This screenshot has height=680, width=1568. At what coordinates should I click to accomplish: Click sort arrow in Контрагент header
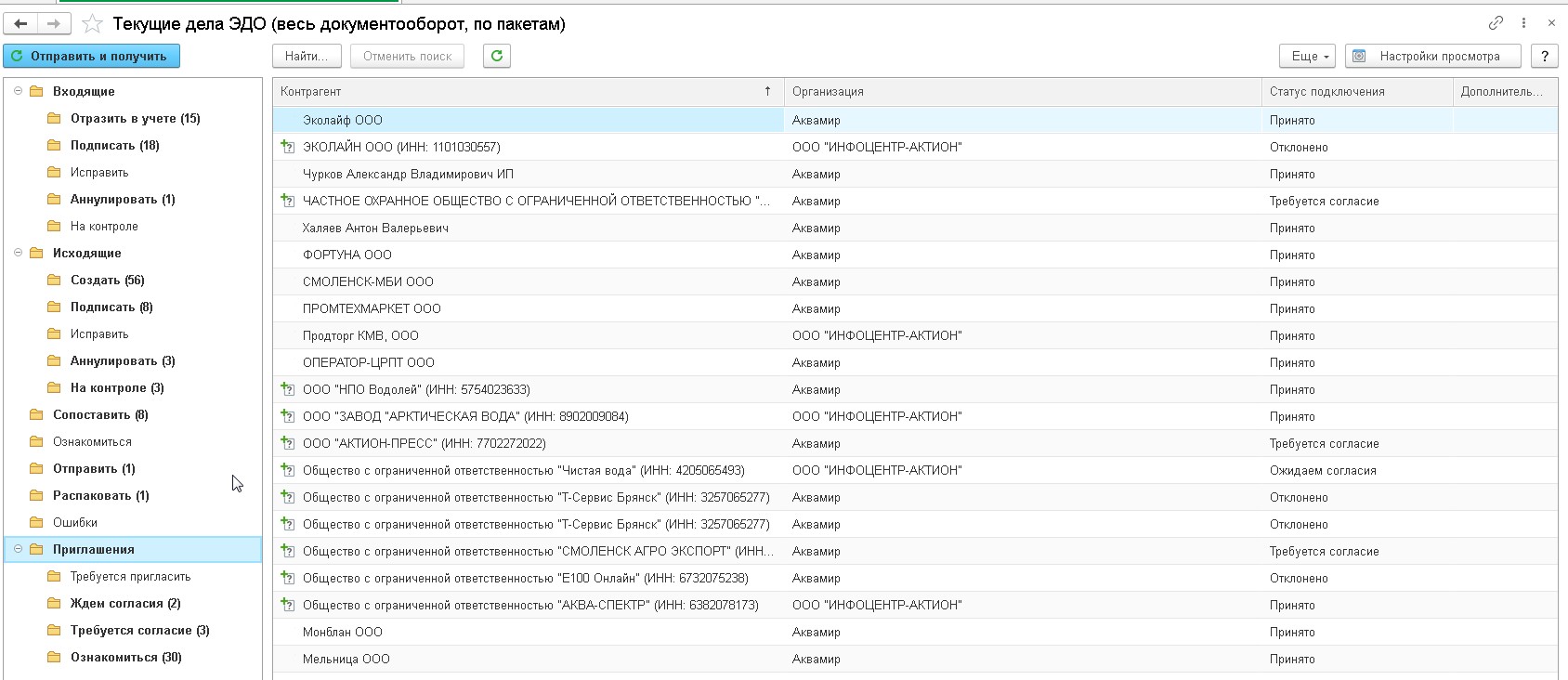tap(767, 91)
